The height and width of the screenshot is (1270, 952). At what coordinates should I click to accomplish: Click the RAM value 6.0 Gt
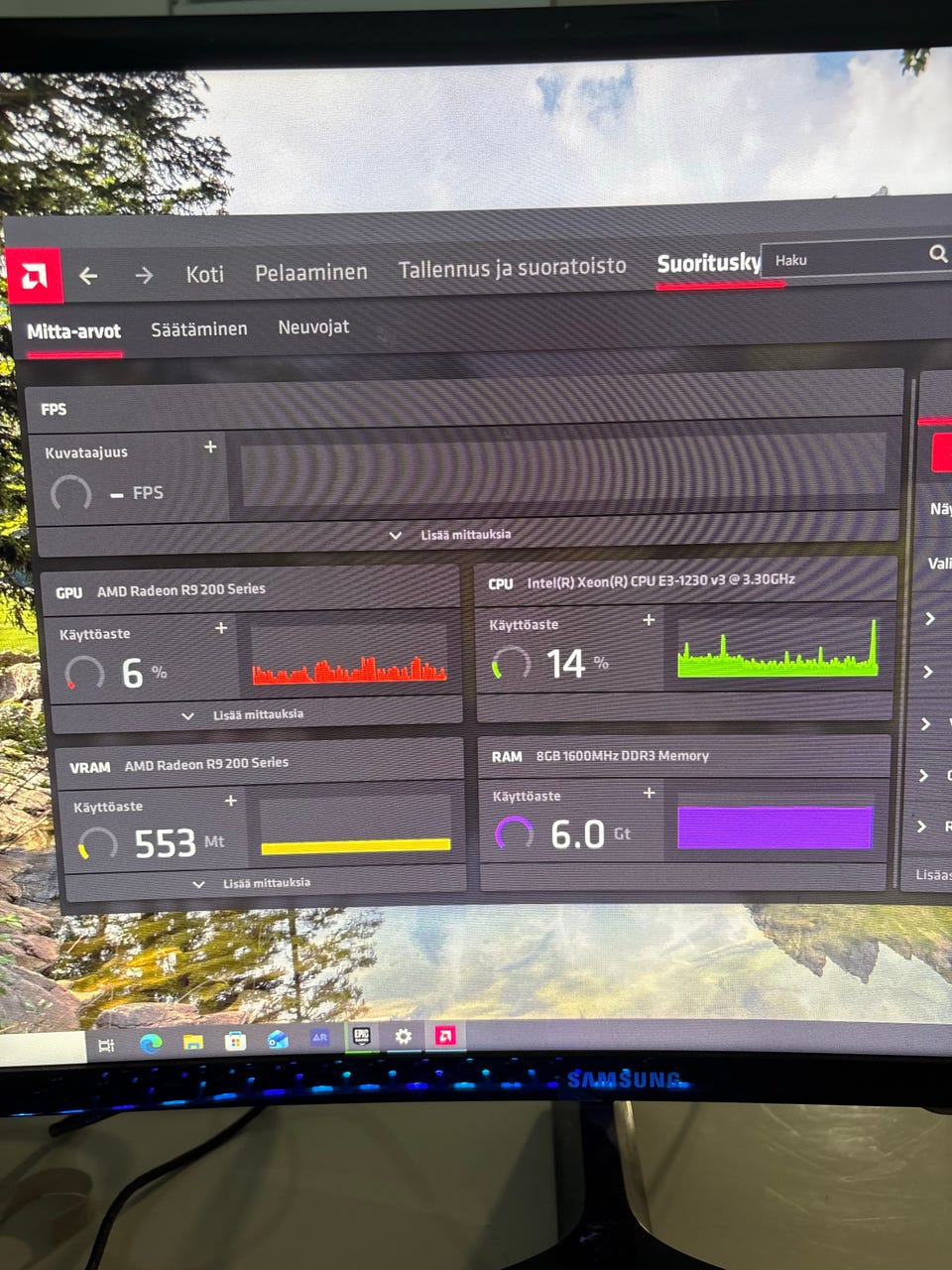(x=591, y=834)
